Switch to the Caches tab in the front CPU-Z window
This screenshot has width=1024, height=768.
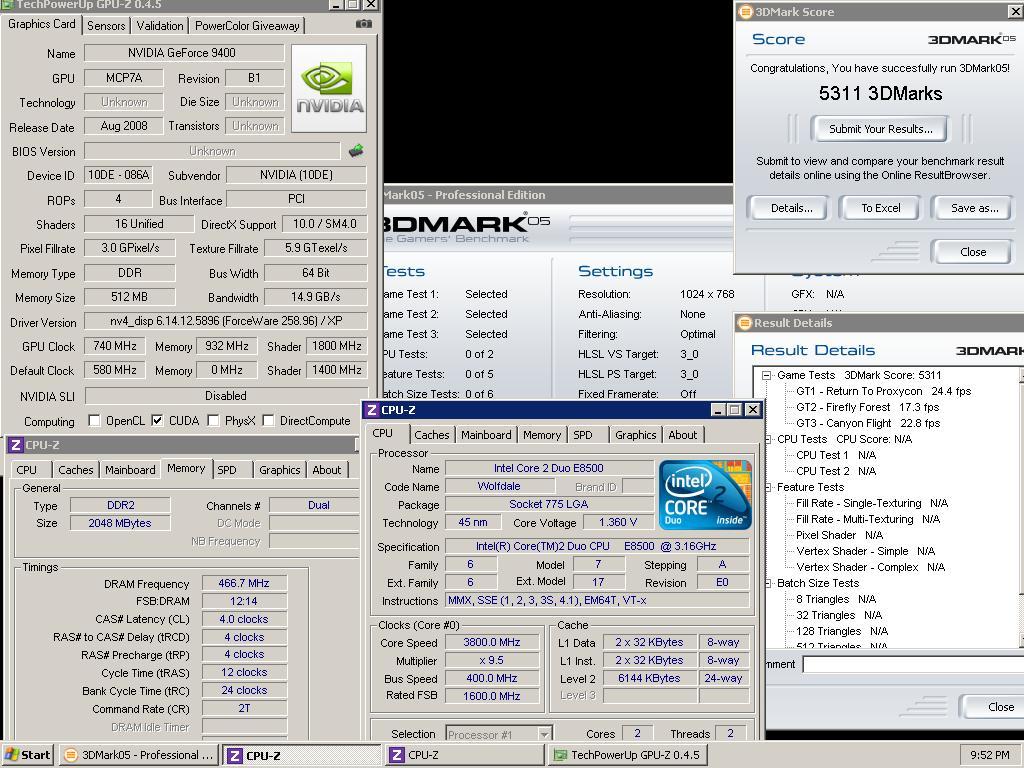pos(432,435)
